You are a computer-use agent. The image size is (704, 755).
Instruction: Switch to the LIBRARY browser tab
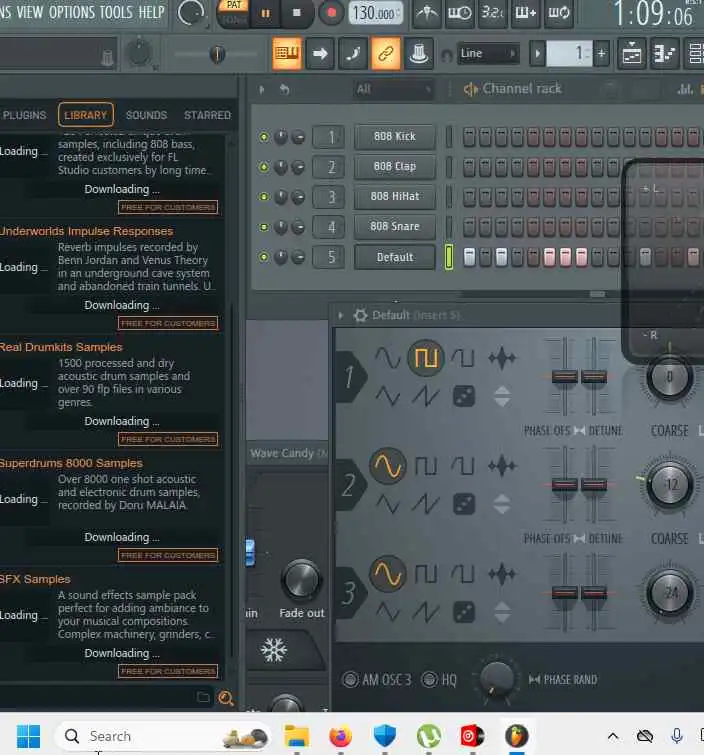click(86, 115)
